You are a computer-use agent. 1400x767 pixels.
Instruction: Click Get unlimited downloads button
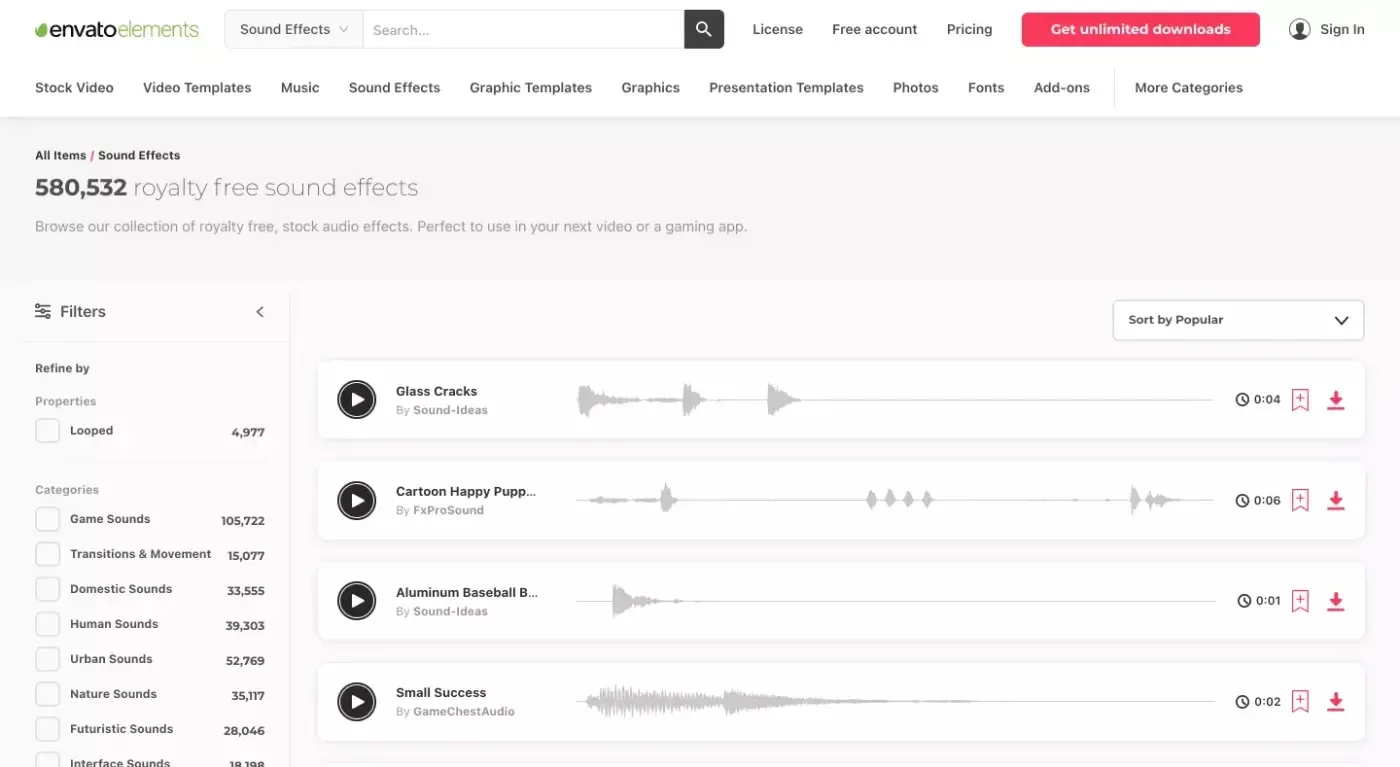(1141, 29)
